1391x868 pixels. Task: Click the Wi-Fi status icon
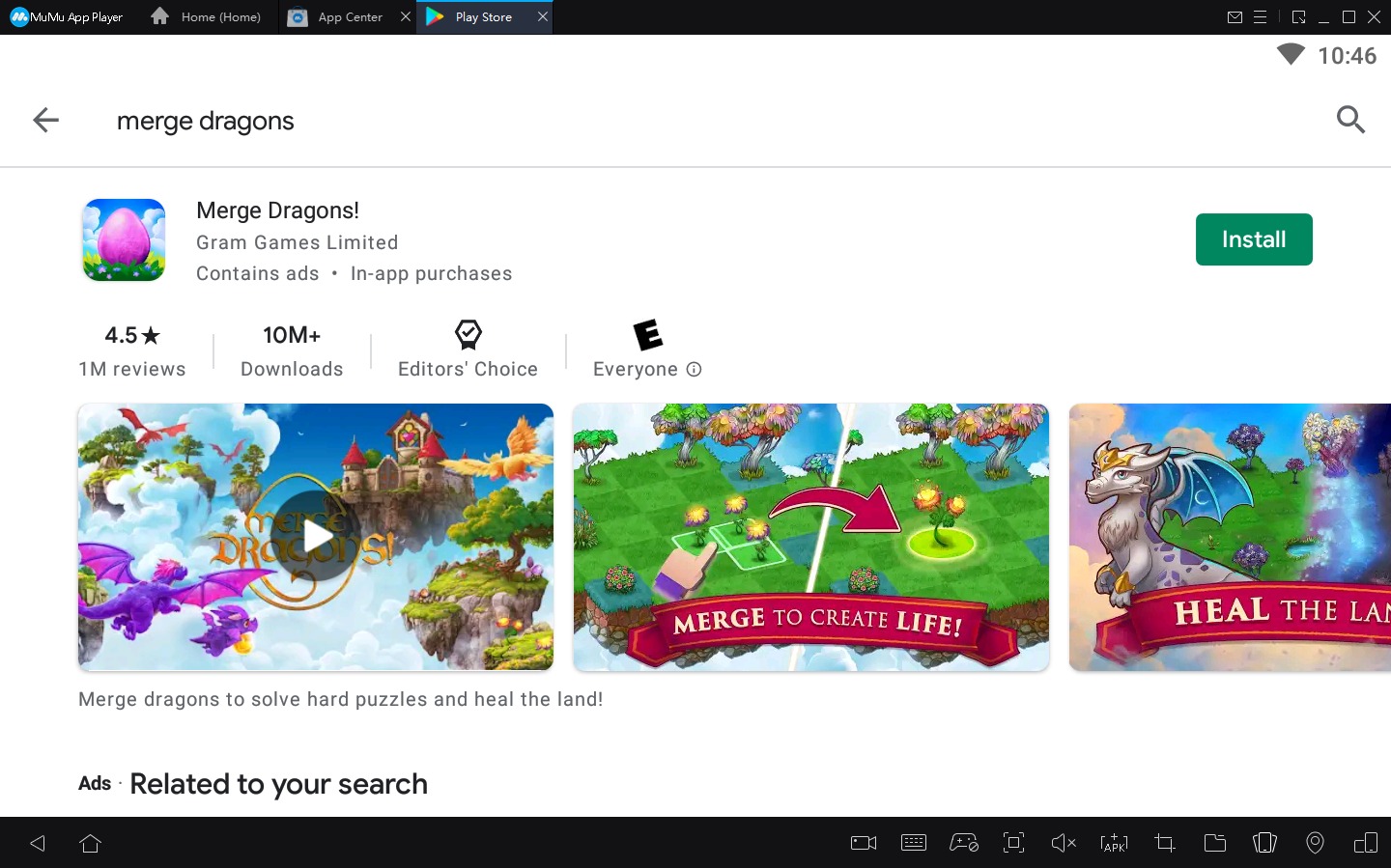(1291, 54)
